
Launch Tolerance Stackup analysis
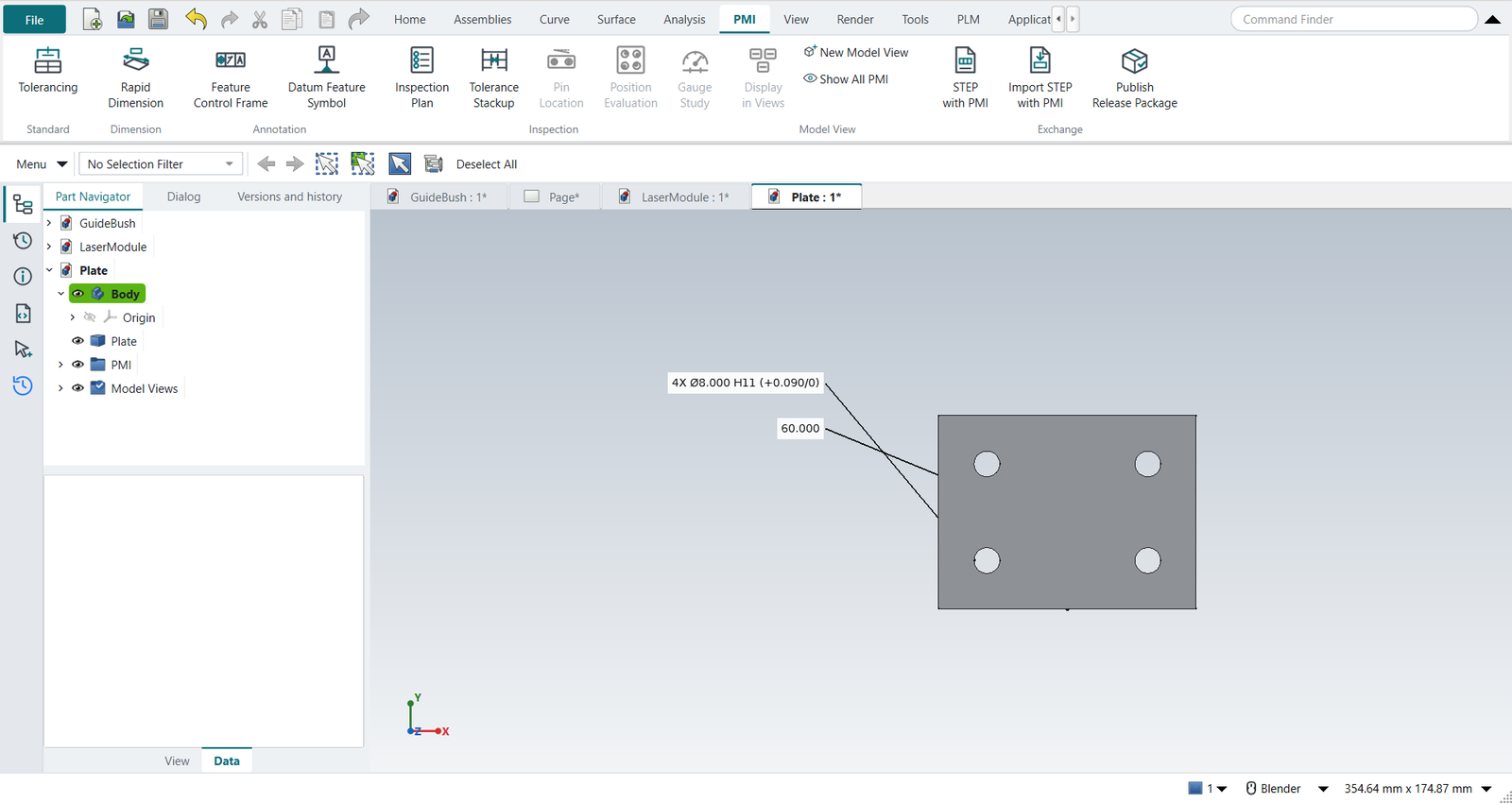(493, 77)
